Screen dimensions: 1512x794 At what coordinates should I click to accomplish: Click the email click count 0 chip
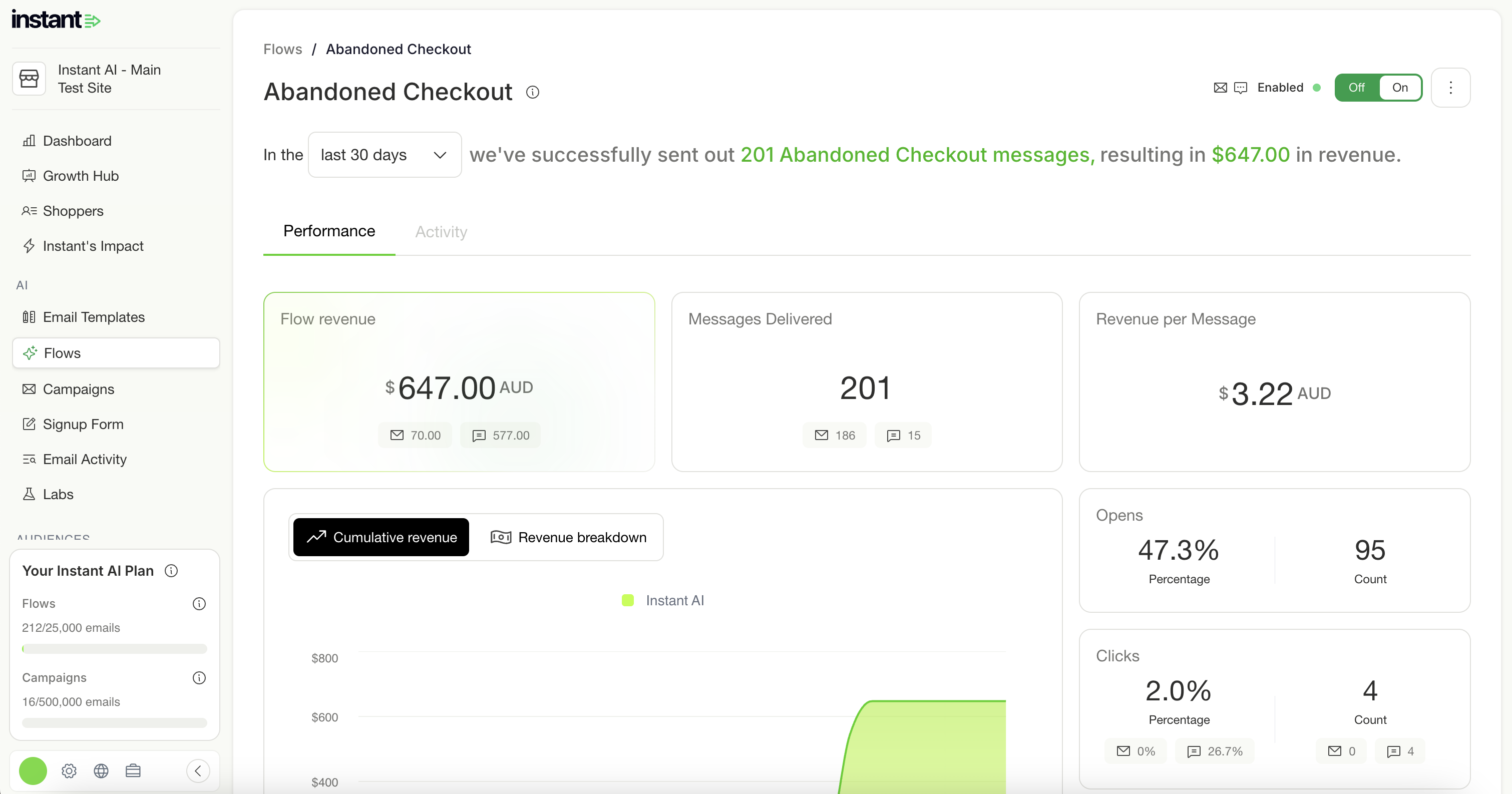point(1341,751)
